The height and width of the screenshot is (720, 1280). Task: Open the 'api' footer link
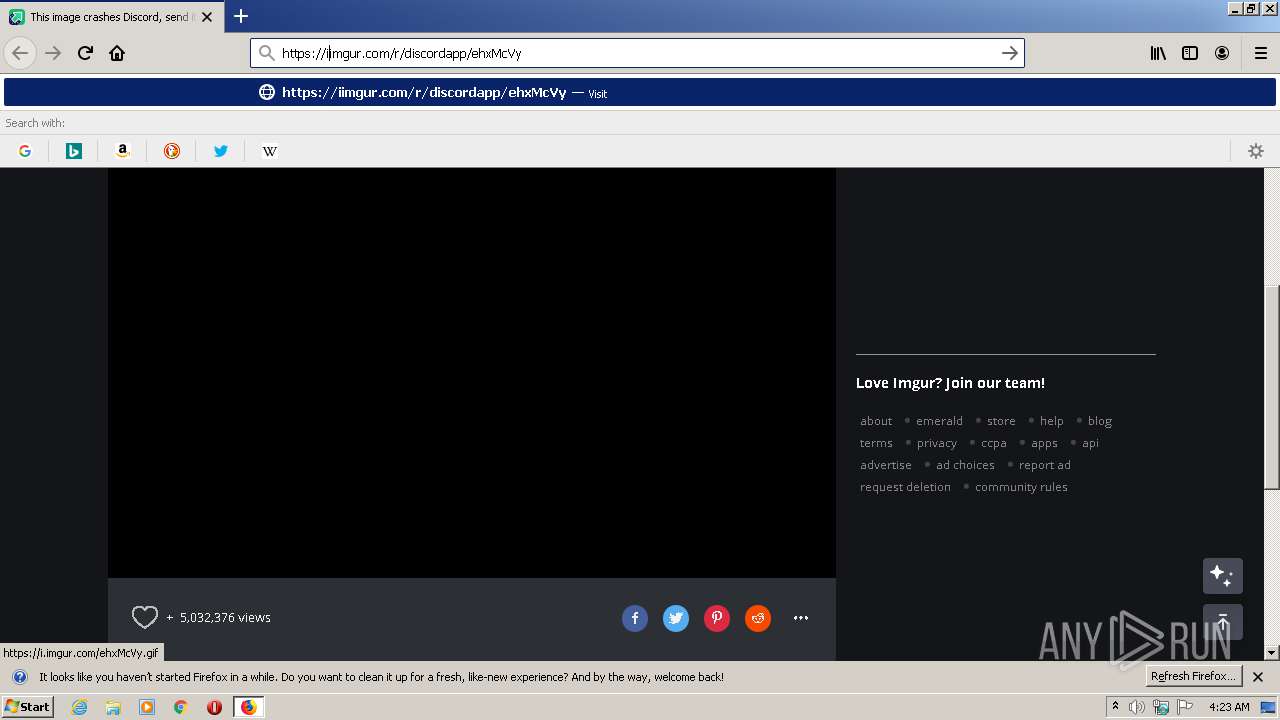pyautogui.click(x=1090, y=443)
